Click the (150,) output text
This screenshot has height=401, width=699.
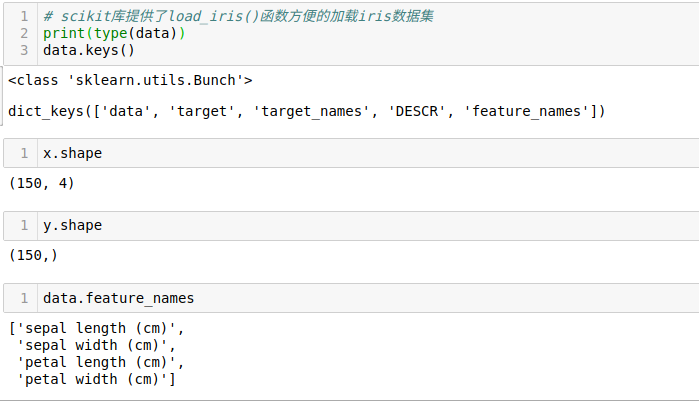pyautogui.click(x=33, y=255)
